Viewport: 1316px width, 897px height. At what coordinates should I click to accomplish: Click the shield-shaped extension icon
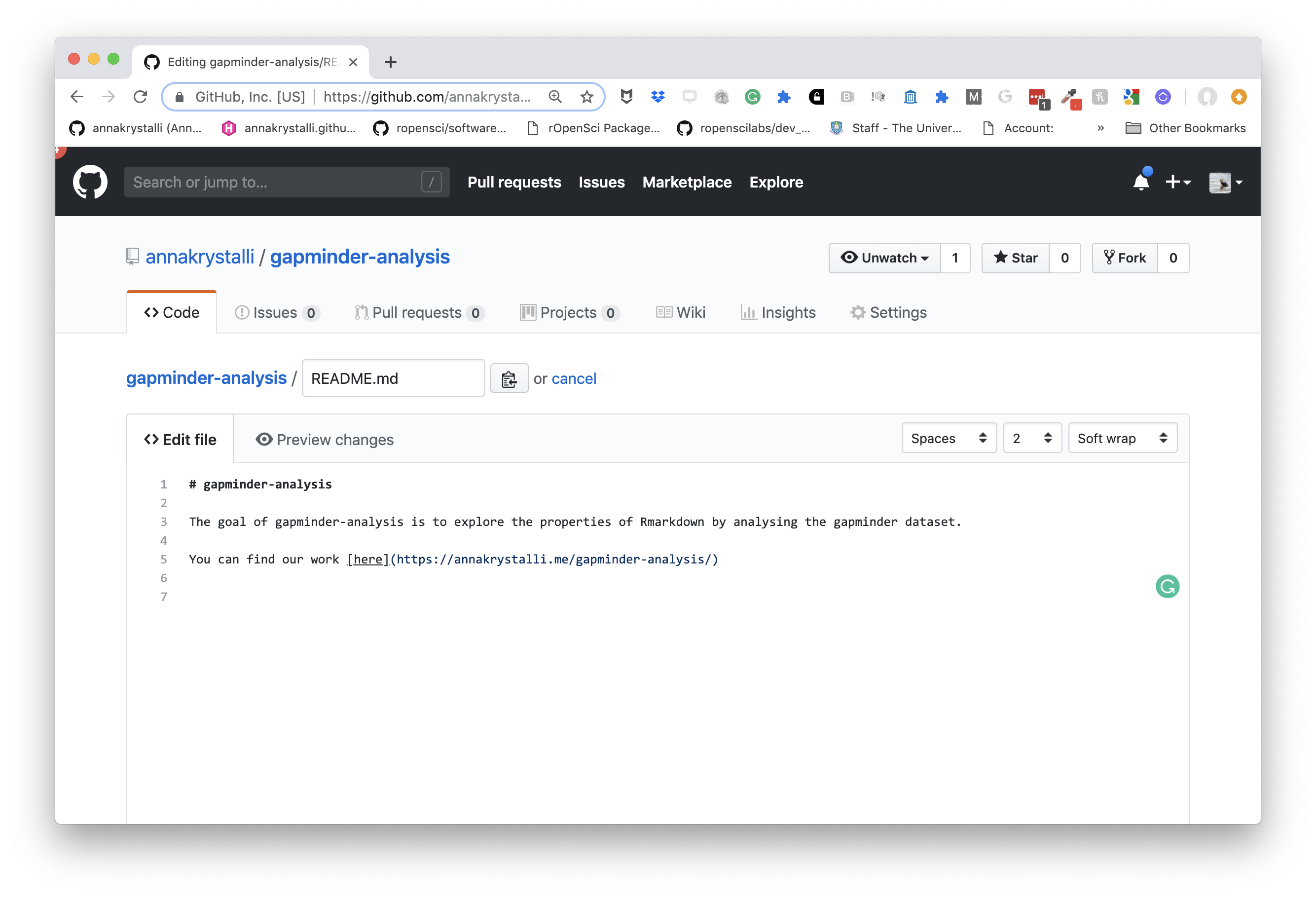coord(626,97)
